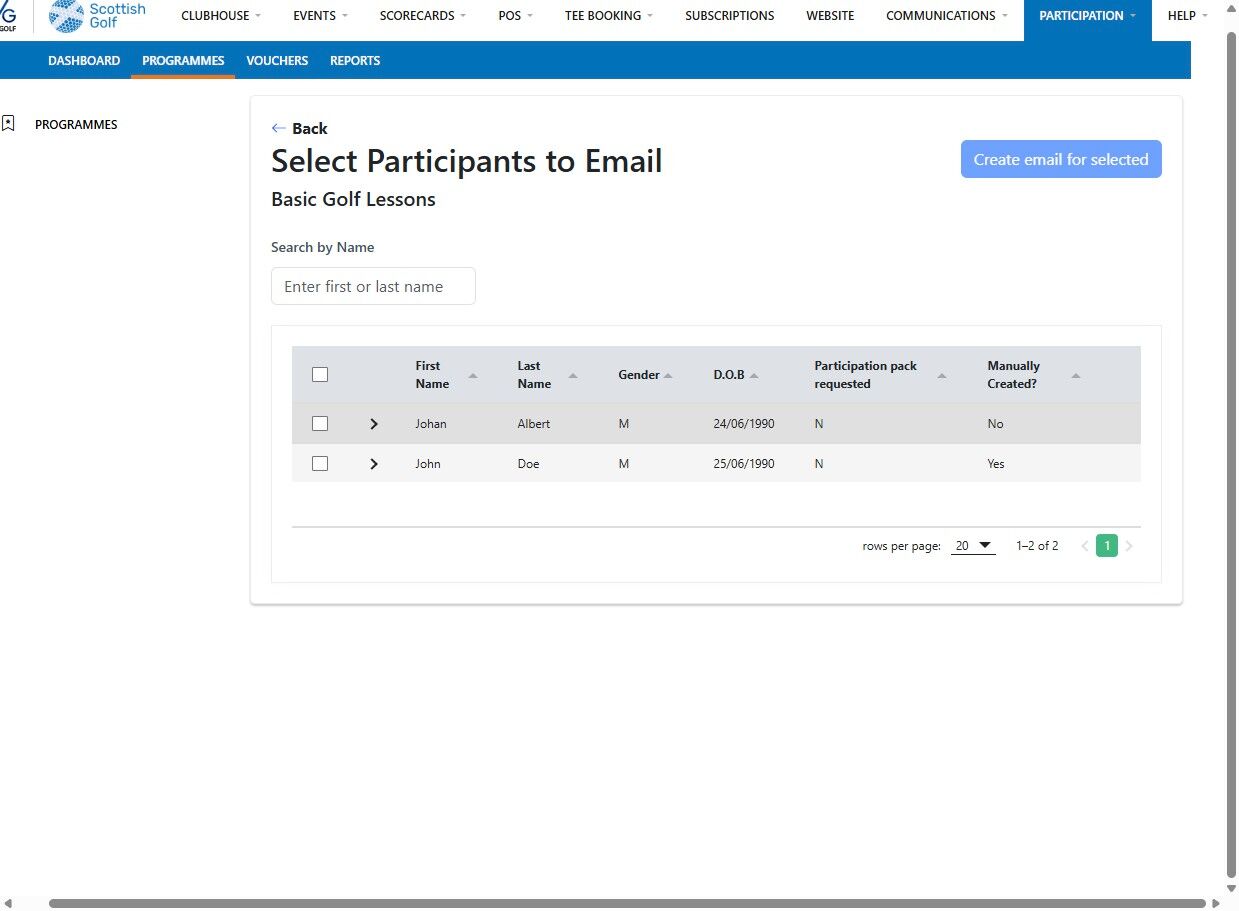Open the Events dropdown menu
Screen dimensions: 1239x911
[320, 16]
